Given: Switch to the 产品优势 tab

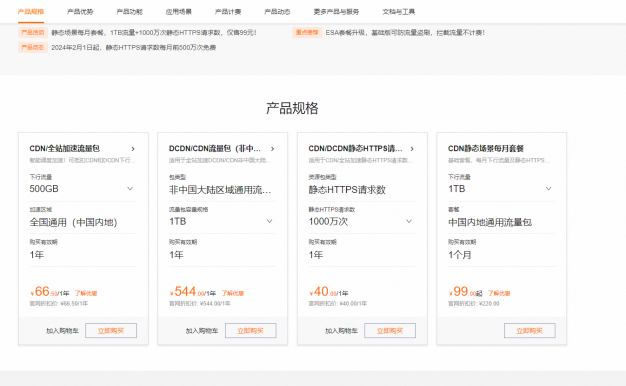Looking at the screenshot, I should 80,12.
